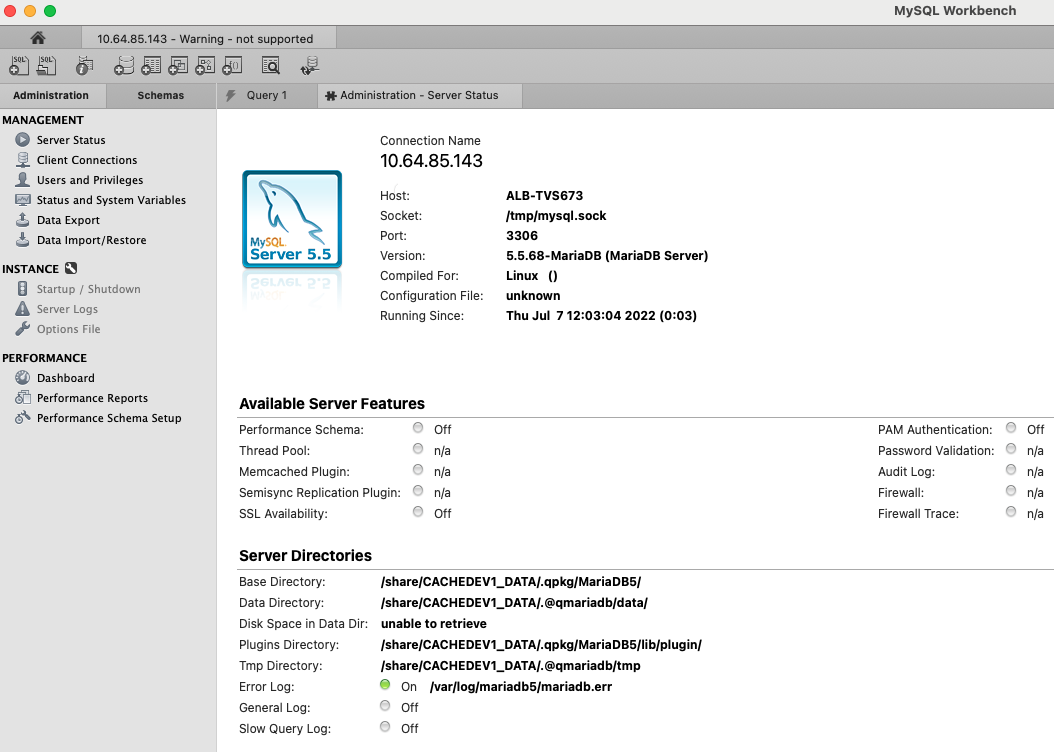Switch to the Schemas sidebar tab
Viewport: 1054px width, 752px height.
click(x=161, y=95)
